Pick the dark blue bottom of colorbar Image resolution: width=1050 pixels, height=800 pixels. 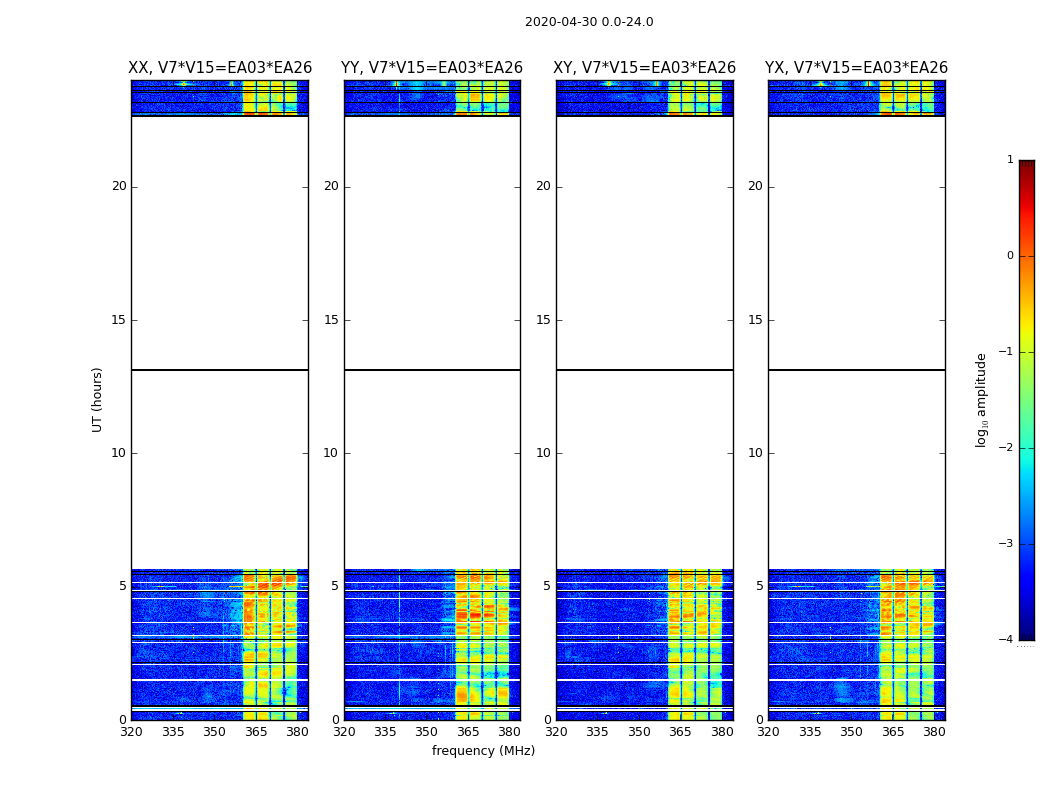point(1026,634)
